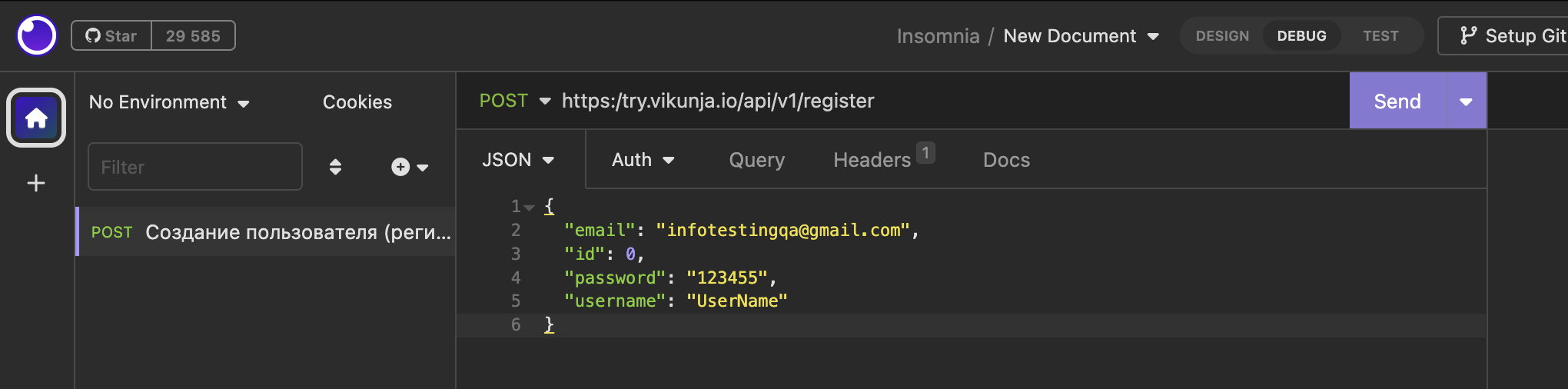1568x389 pixels.
Task: Open the home dashboard icon
Action: 36,118
